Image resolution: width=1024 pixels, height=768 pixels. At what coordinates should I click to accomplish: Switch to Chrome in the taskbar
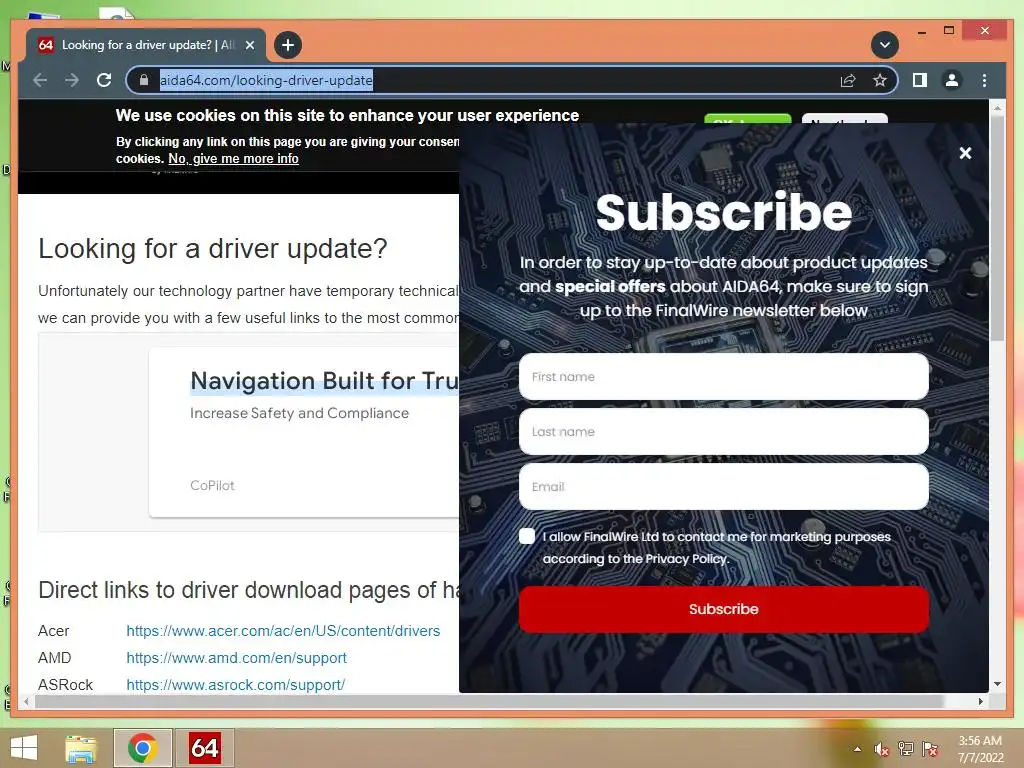[x=142, y=748]
